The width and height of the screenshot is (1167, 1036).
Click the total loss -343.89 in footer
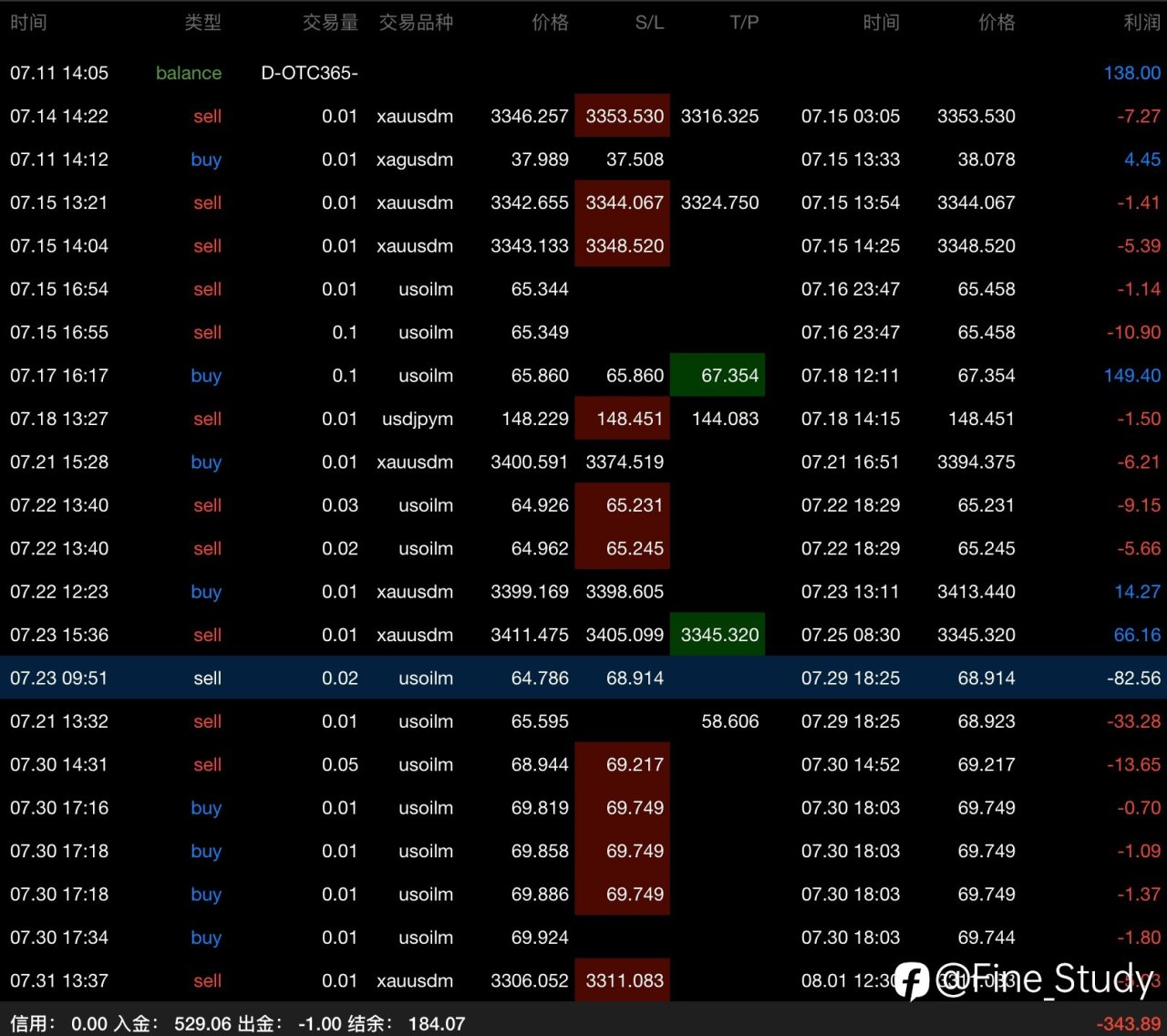click(x=1129, y=1024)
